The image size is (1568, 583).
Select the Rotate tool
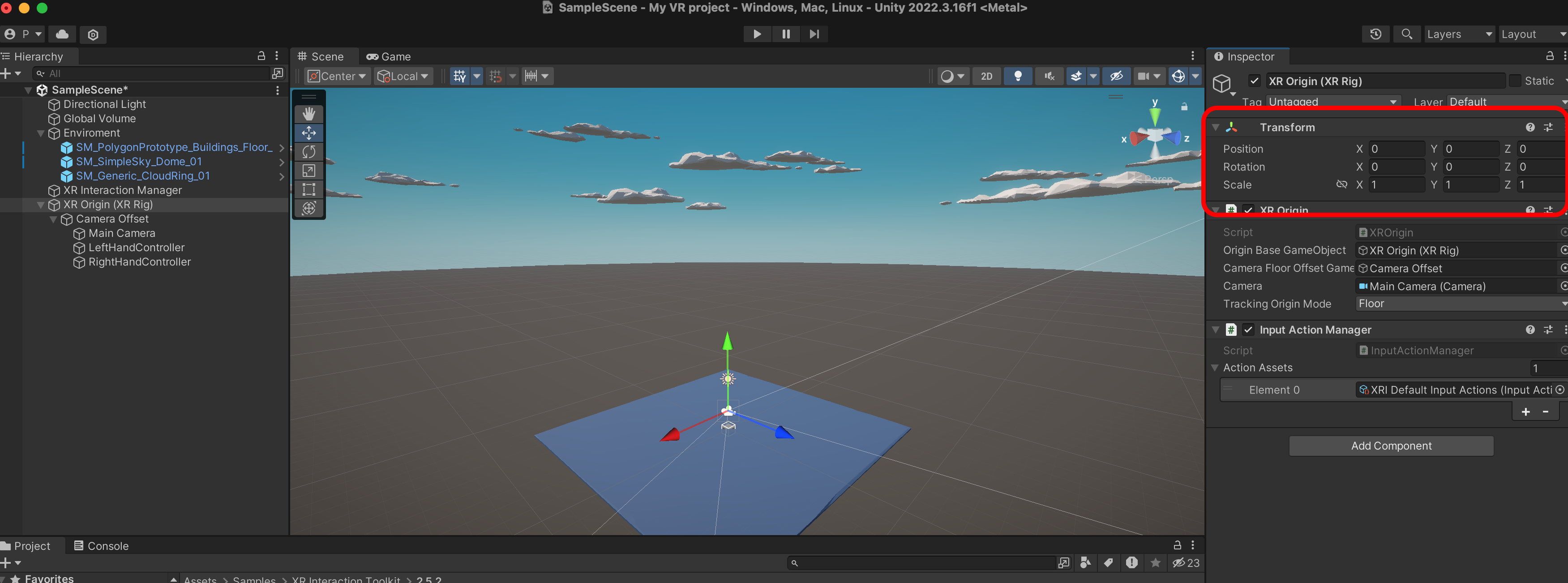coord(308,151)
